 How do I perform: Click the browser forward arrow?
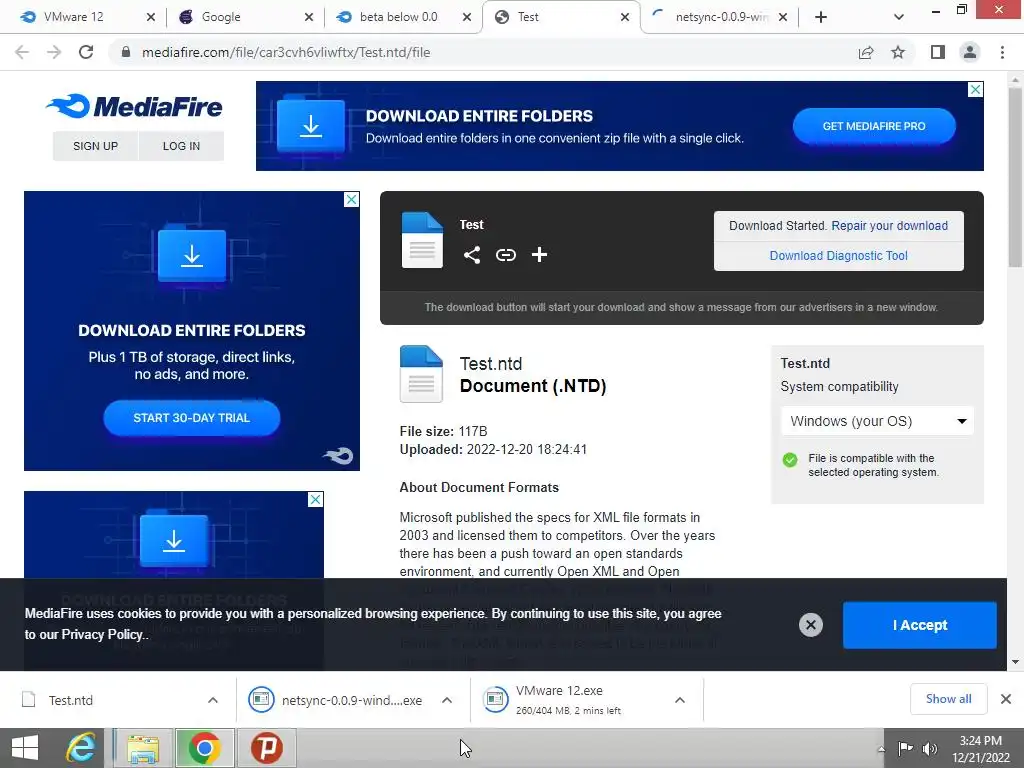pos(54,52)
